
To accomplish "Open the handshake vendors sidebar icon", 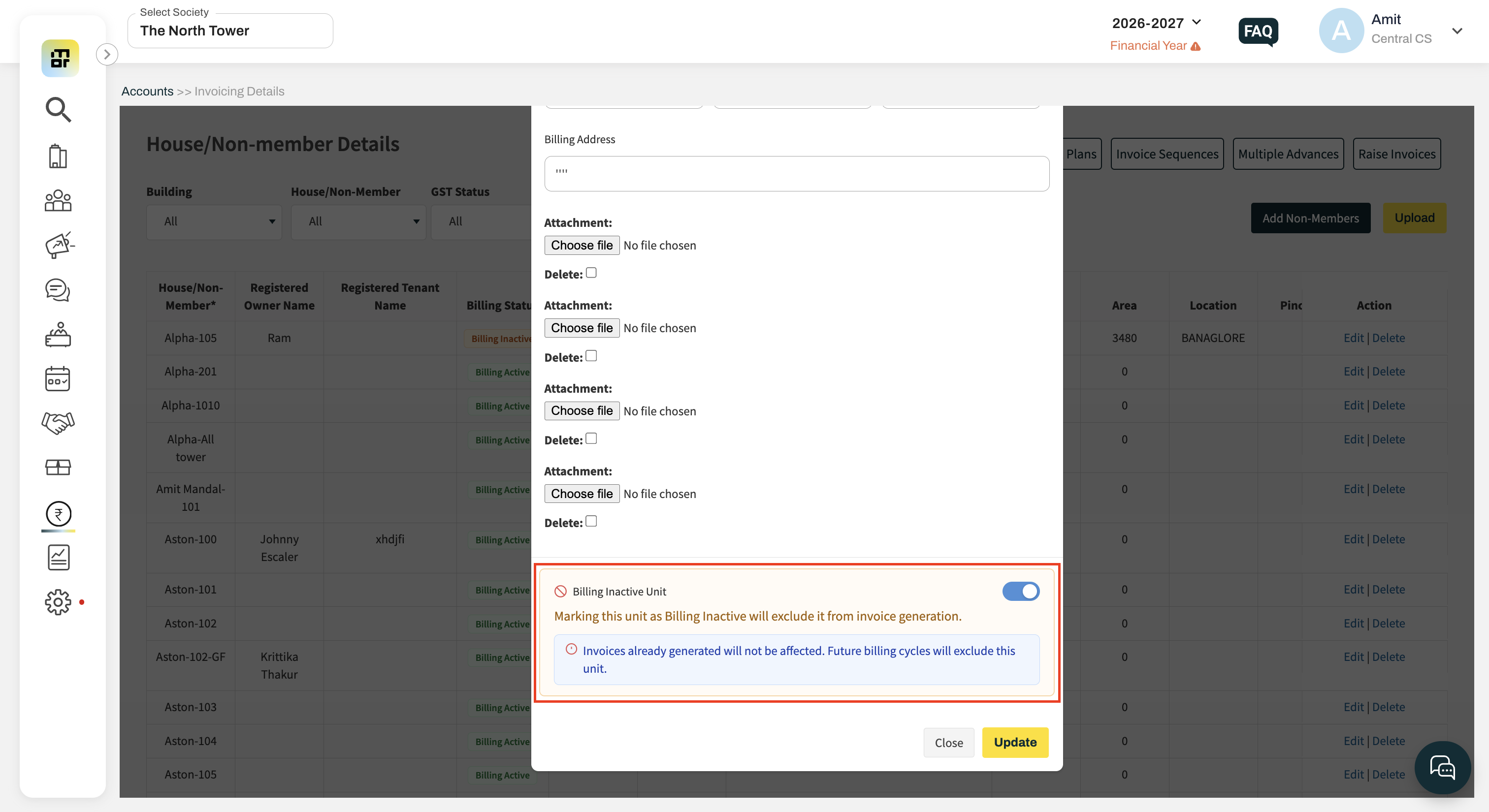I will point(59,423).
